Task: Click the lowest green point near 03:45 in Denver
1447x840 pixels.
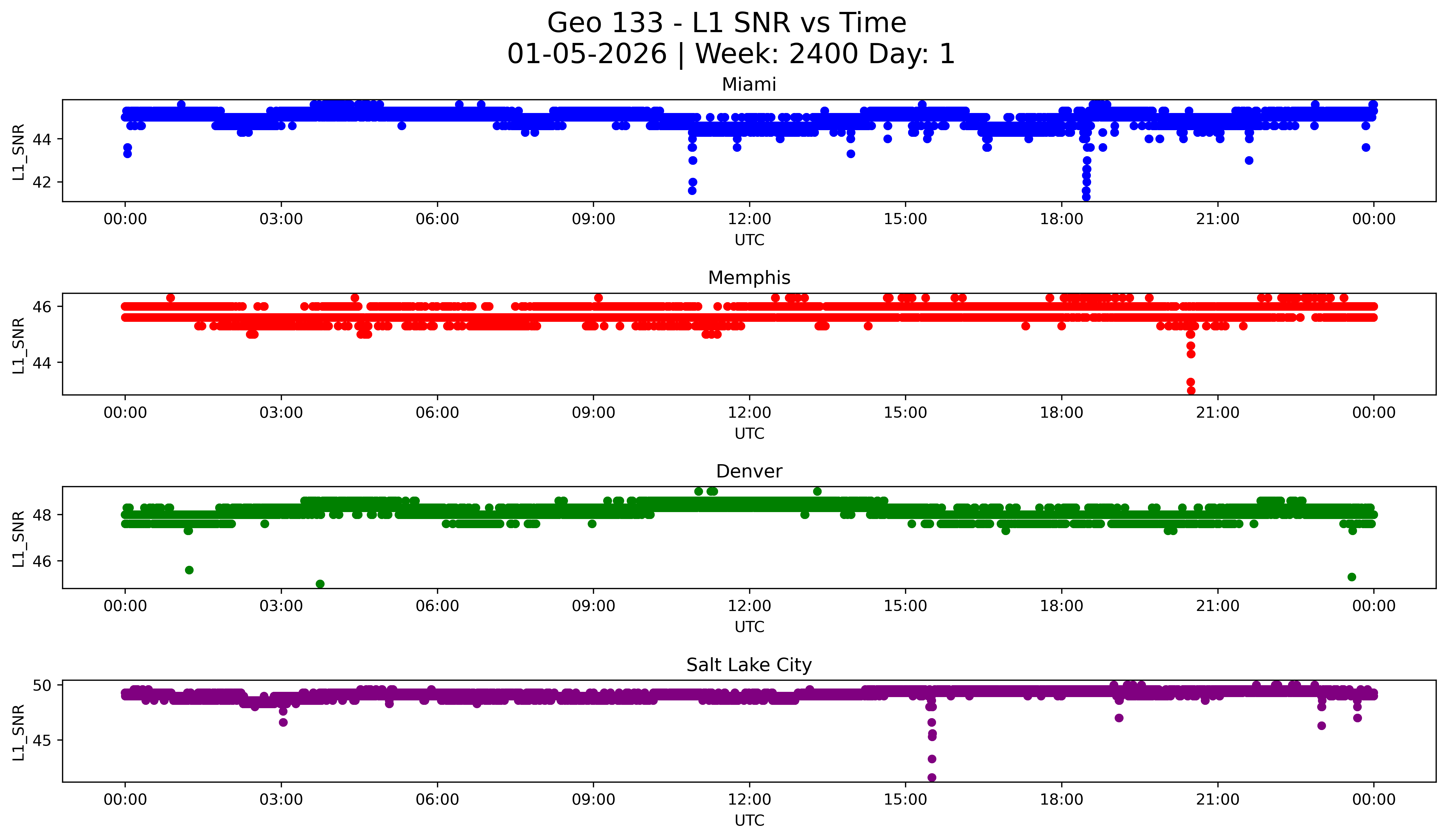Action: [x=320, y=584]
